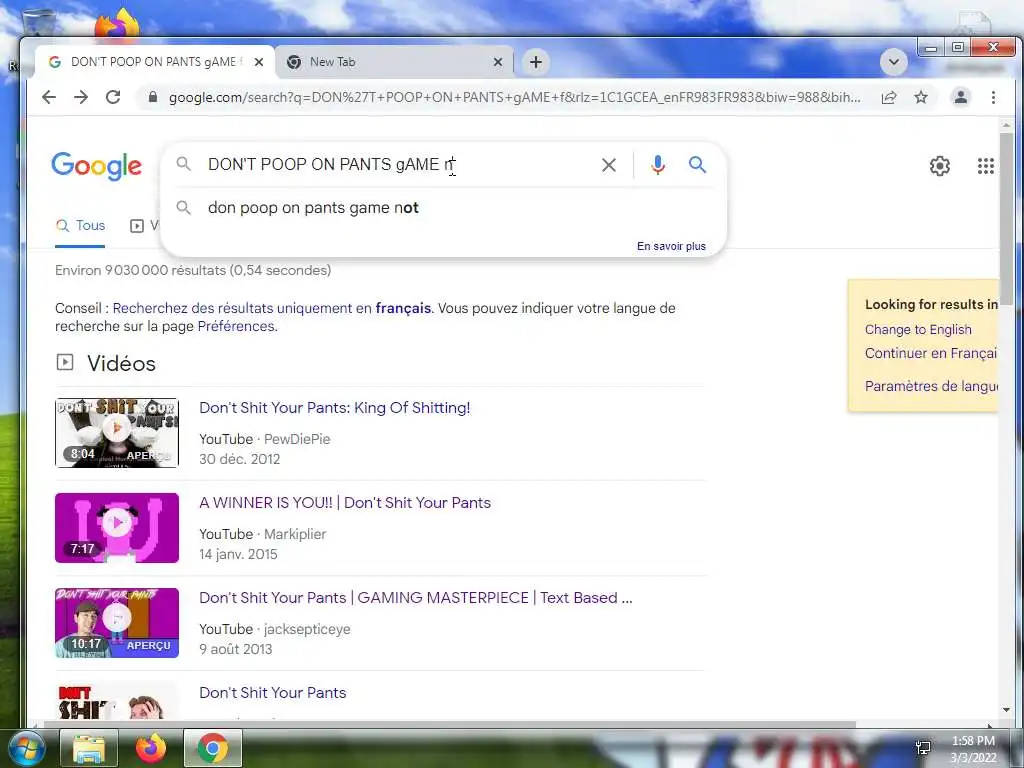
Task: Click 'Change to English' link
Action: coord(918,329)
